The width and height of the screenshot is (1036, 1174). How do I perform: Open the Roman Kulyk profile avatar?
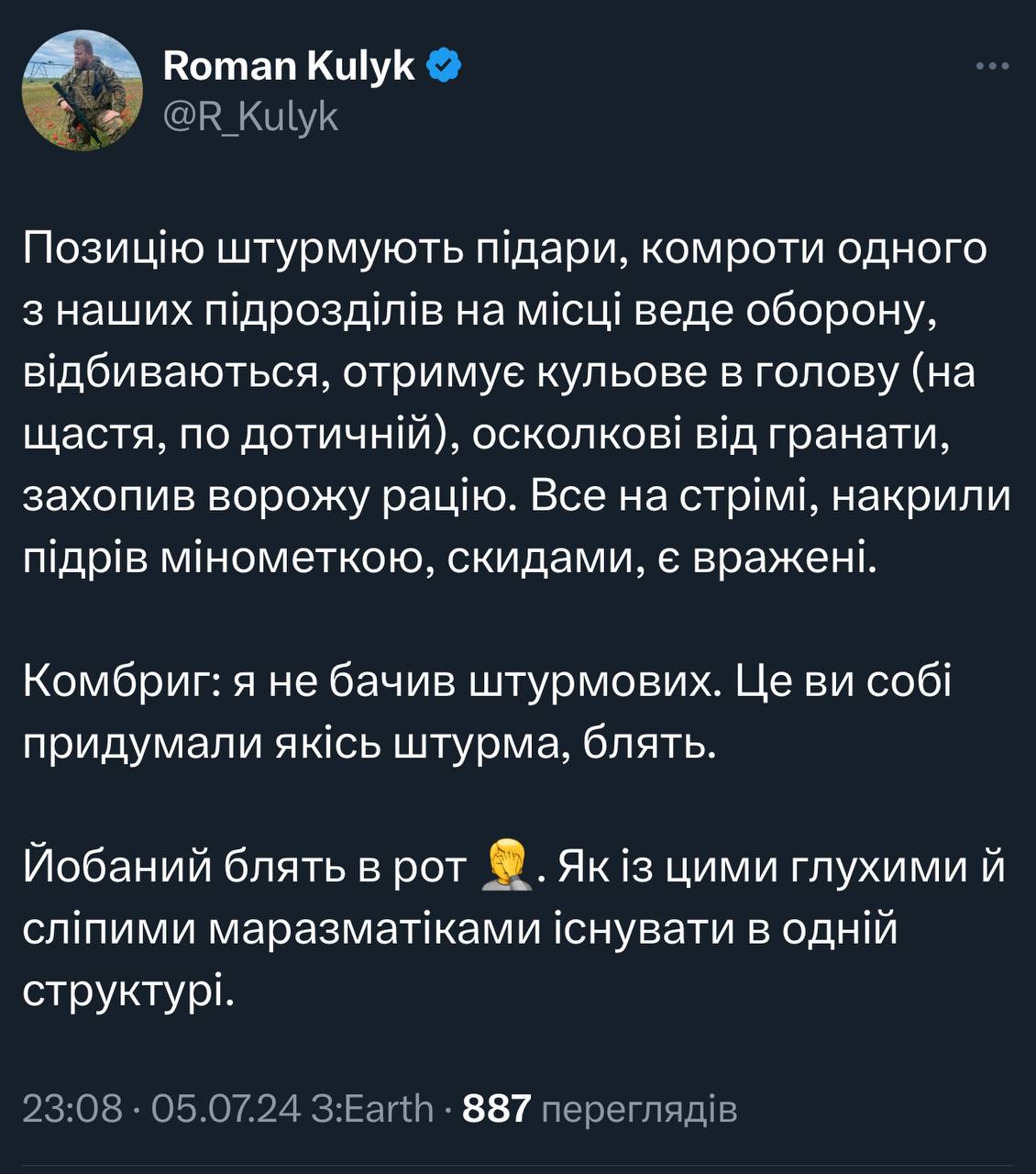tap(82, 89)
